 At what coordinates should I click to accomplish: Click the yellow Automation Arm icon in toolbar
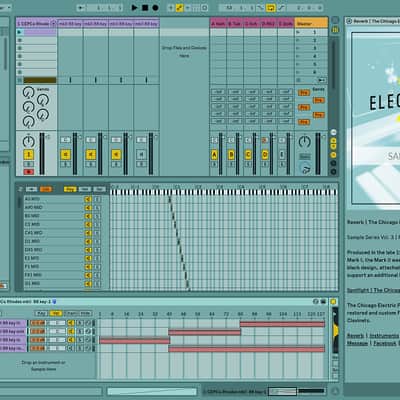click(x=179, y=7)
